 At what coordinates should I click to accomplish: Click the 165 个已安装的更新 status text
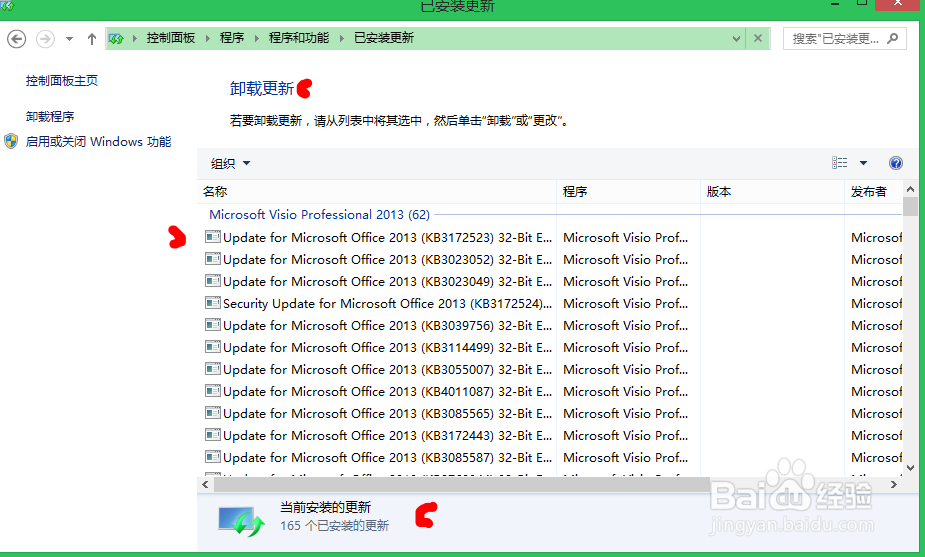click(x=334, y=526)
